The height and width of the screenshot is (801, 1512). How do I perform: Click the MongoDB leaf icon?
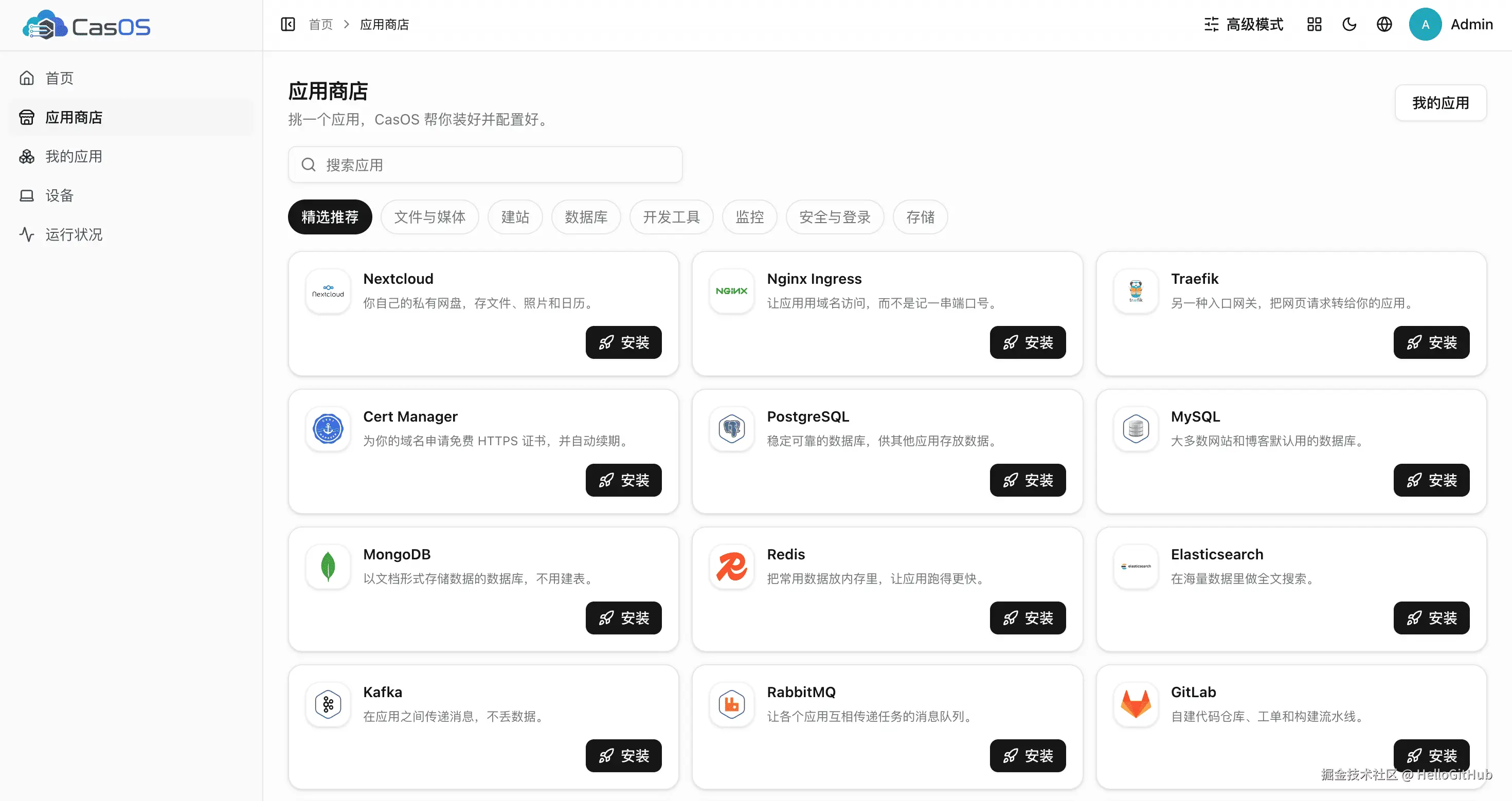click(x=328, y=567)
